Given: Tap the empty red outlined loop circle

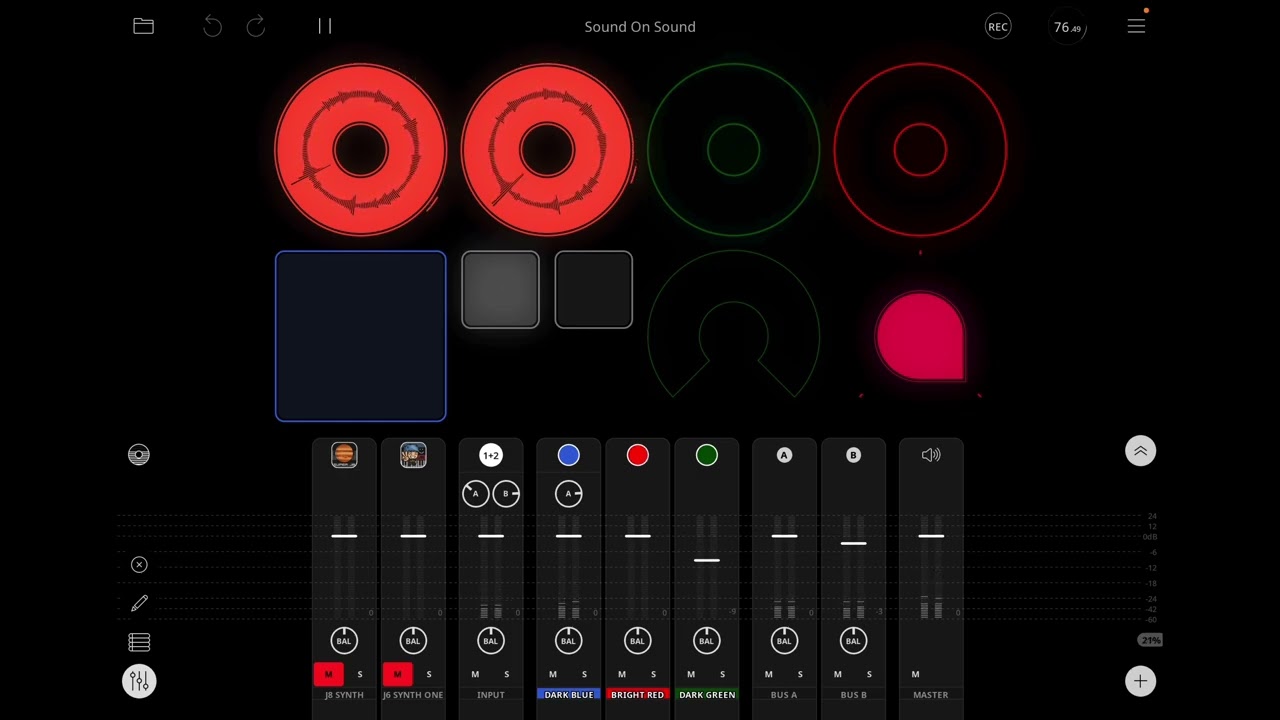Looking at the screenshot, I should pos(920,150).
